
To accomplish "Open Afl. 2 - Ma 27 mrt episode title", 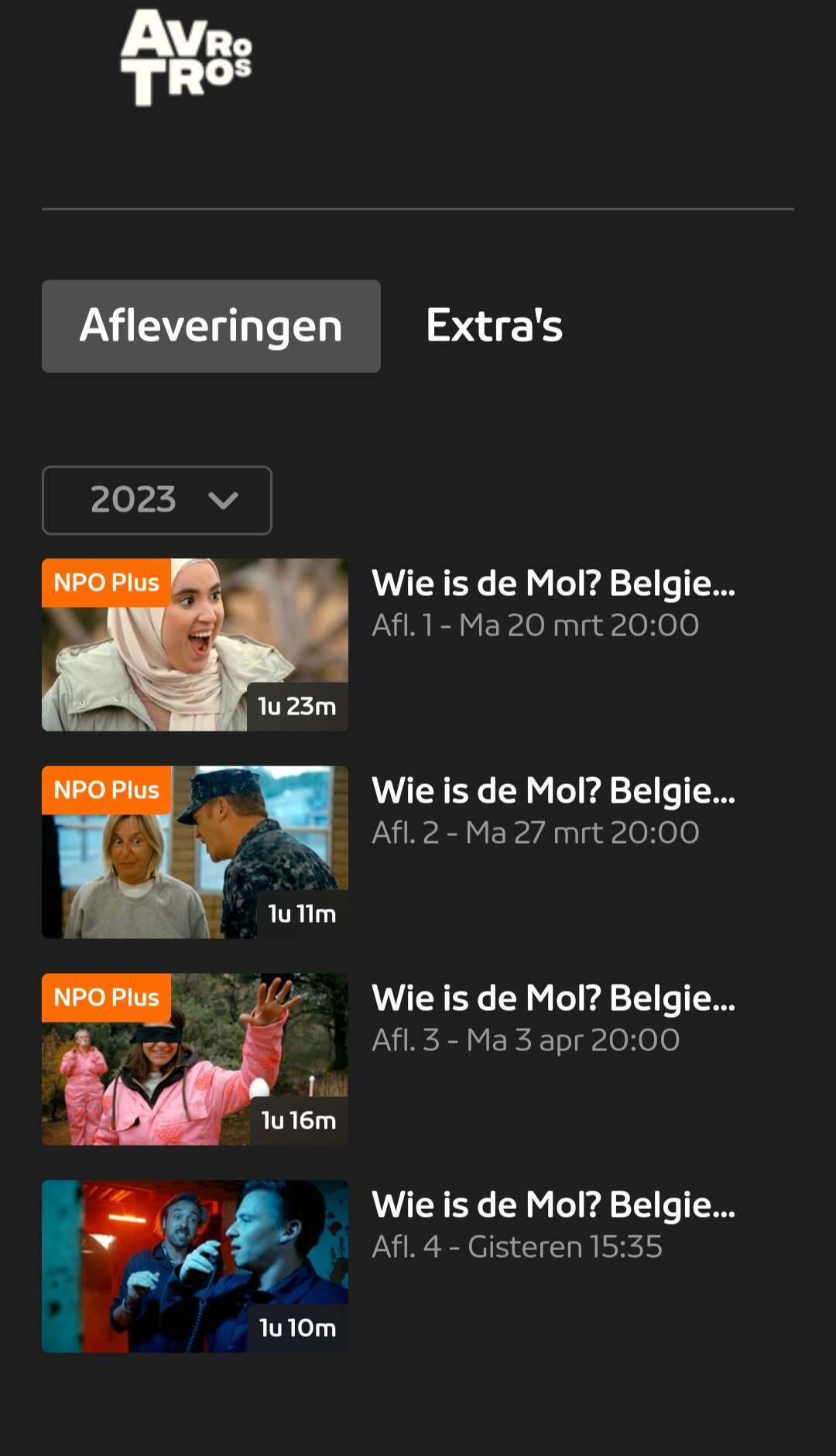I will pyautogui.click(x=553, y=791).
